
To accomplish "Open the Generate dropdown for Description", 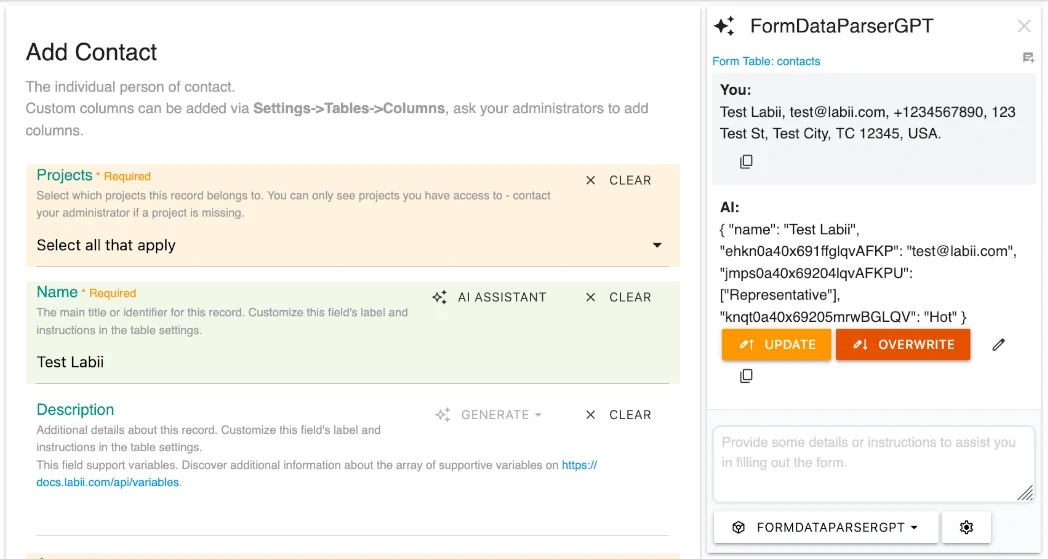I will 489,414.
